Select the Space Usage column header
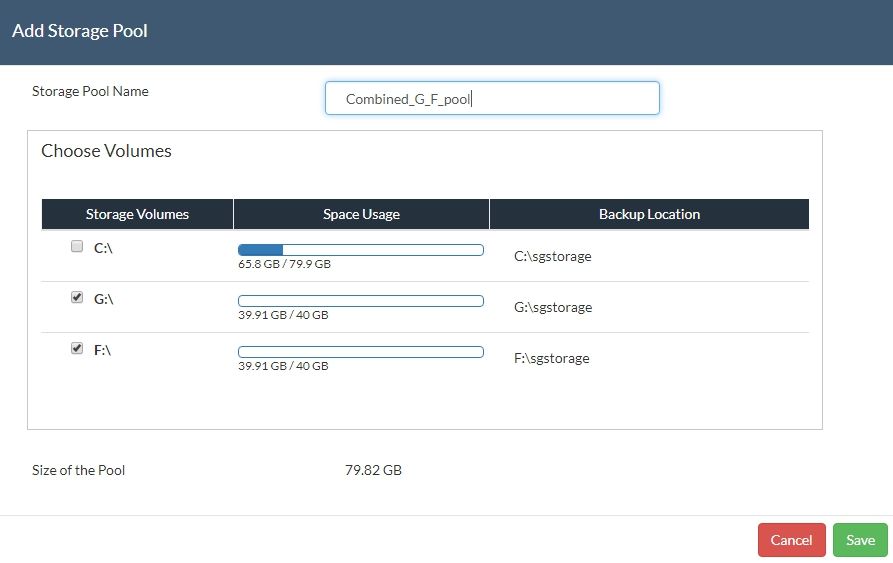The width and height of the screenshot is (893, 563). click(361, 214)
